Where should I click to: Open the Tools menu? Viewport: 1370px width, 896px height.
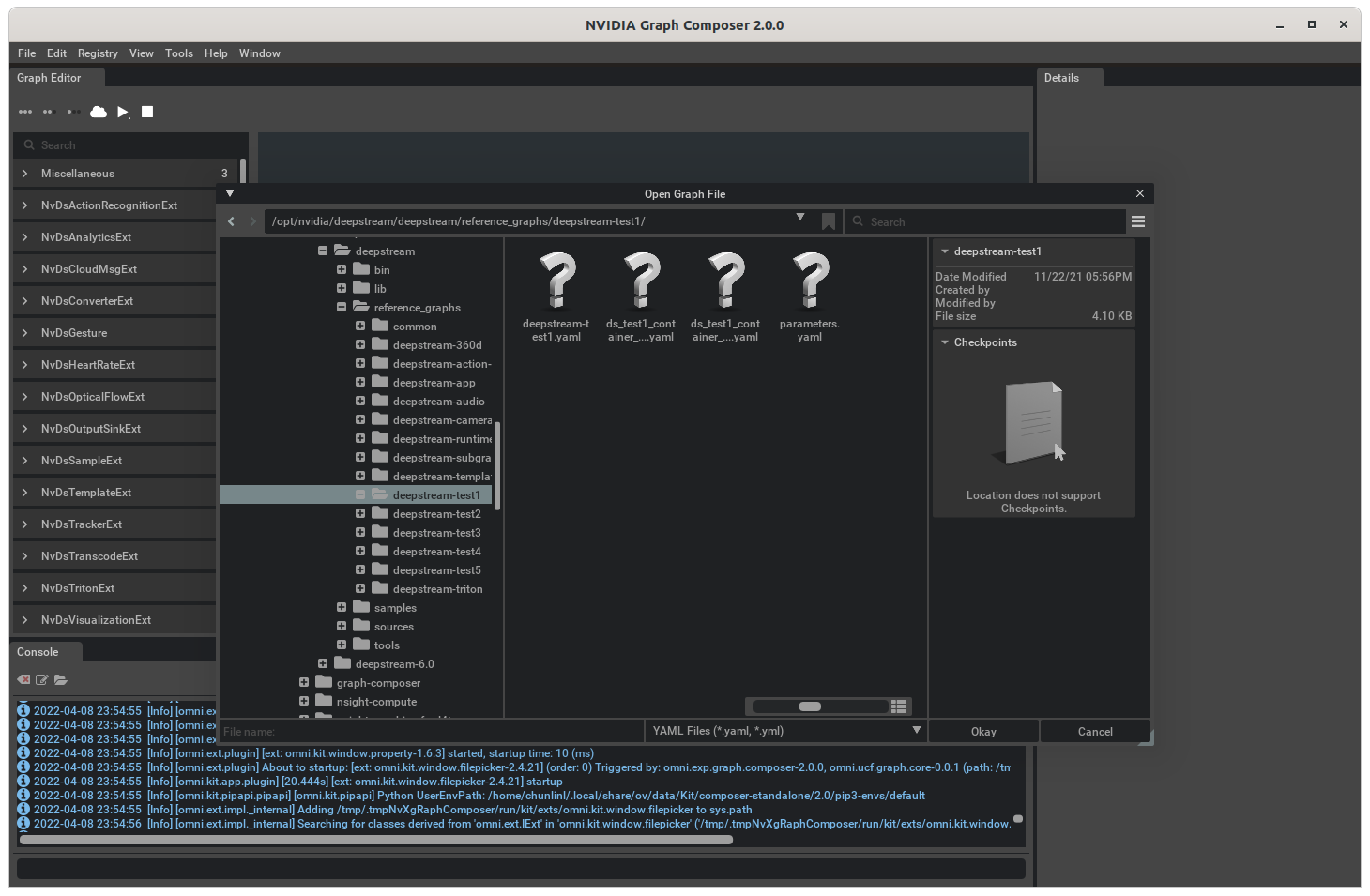[178, 53]
